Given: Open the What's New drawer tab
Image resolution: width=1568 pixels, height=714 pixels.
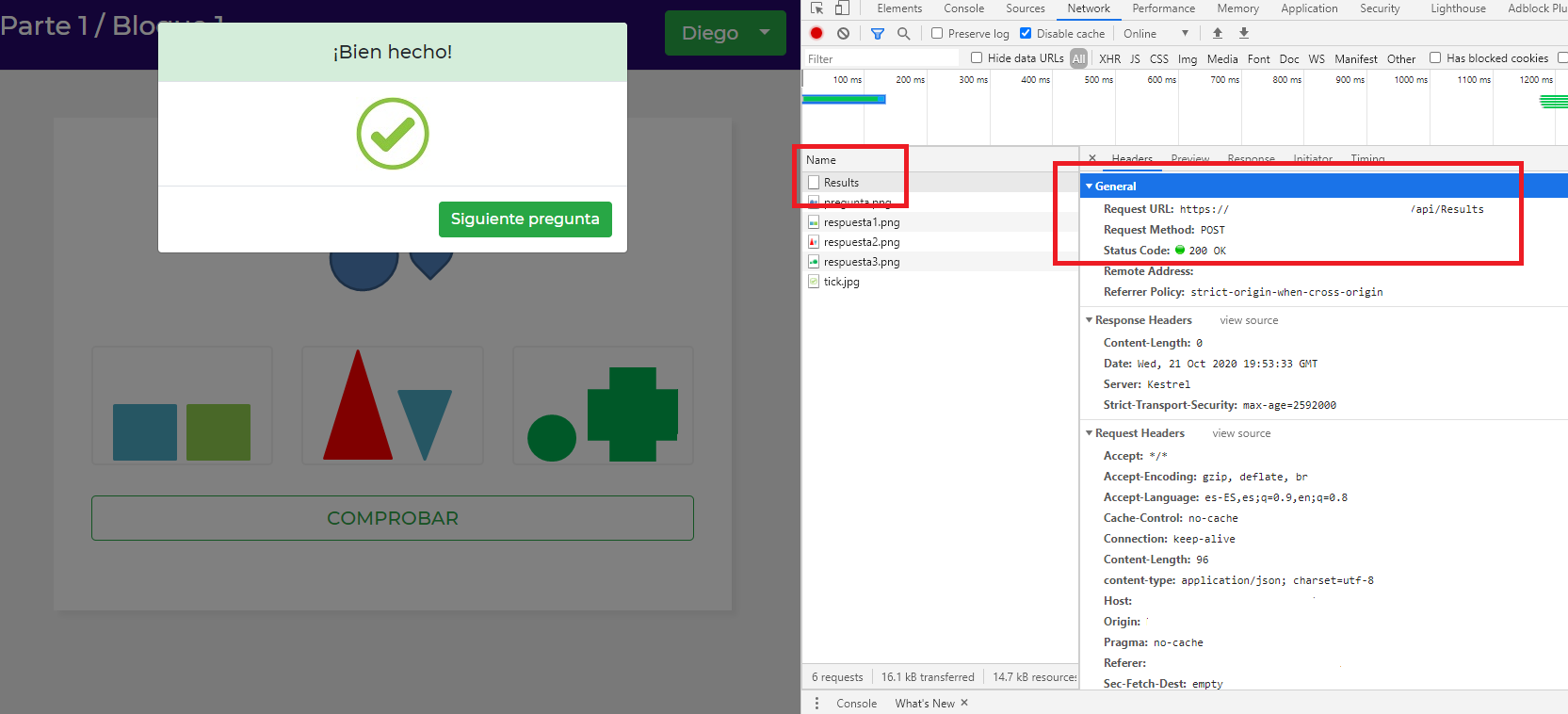Looking at the screenshot, I should [925, 704].
